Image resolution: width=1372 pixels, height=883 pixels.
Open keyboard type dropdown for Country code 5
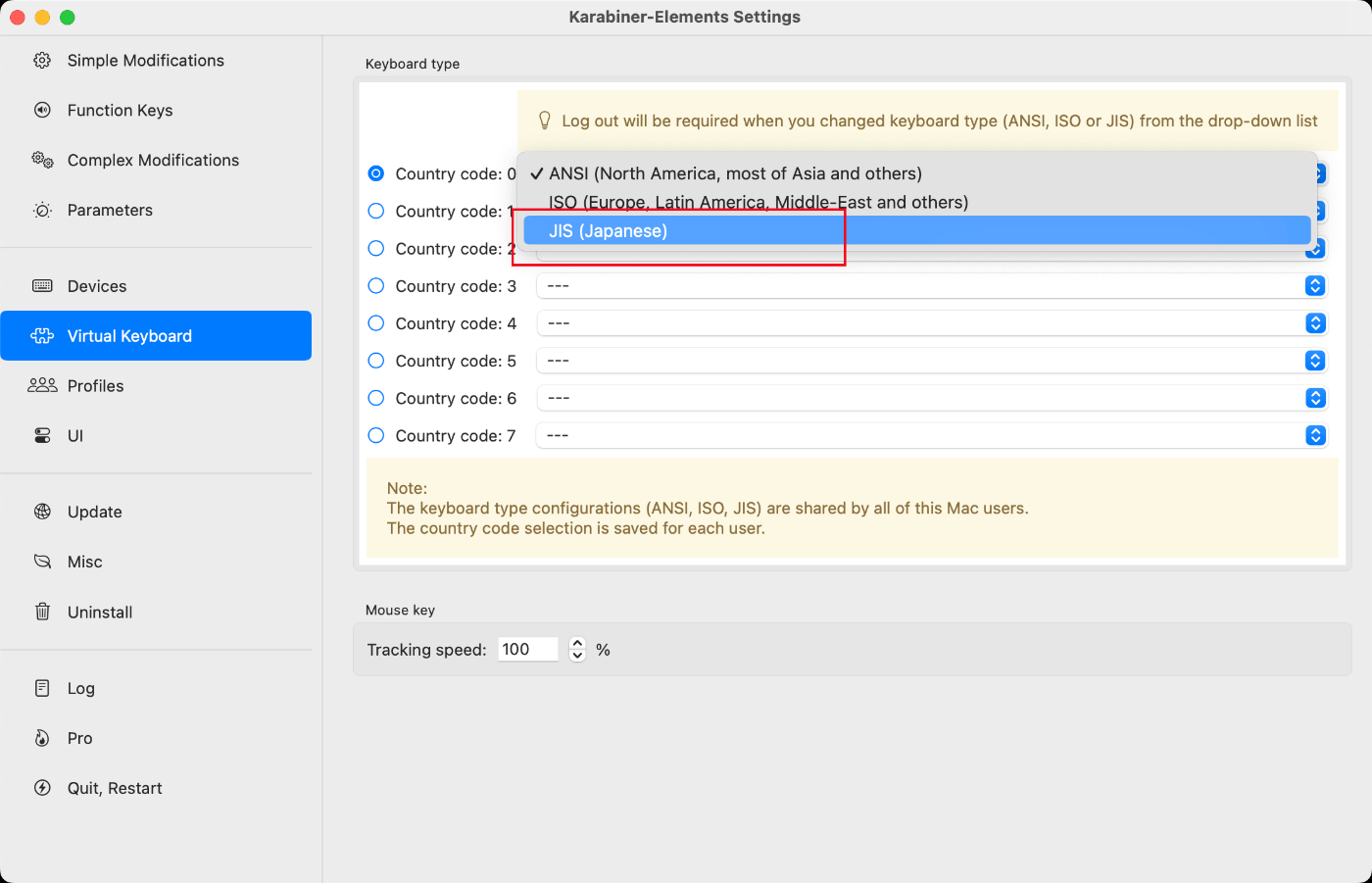pyautogui.click(x=932, y=361)
